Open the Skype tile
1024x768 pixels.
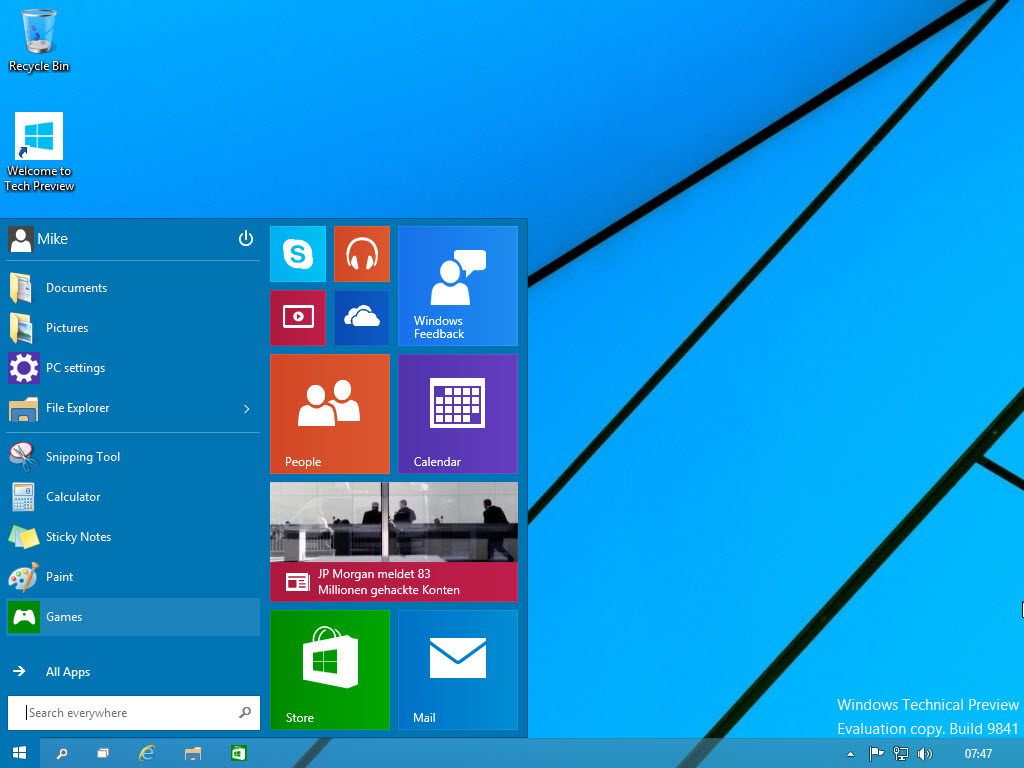[298, 254]
